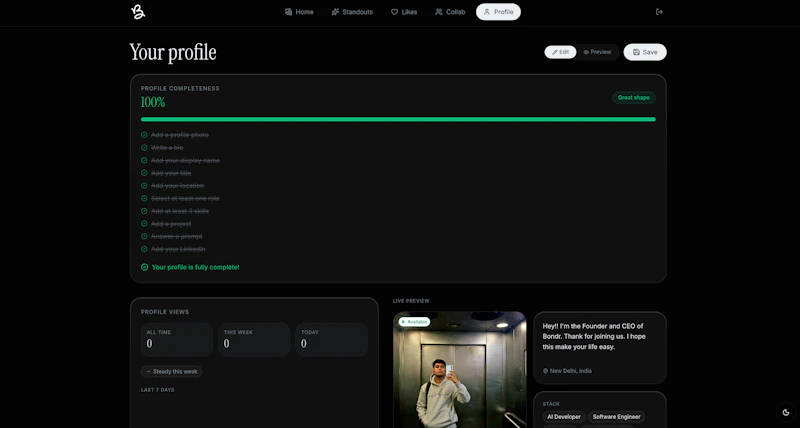The height and width of the screenshot is (428, 800).
Task: Click 'Your profile is fully complete!' message
Action: pyautogui.click(x=195, y=267)
